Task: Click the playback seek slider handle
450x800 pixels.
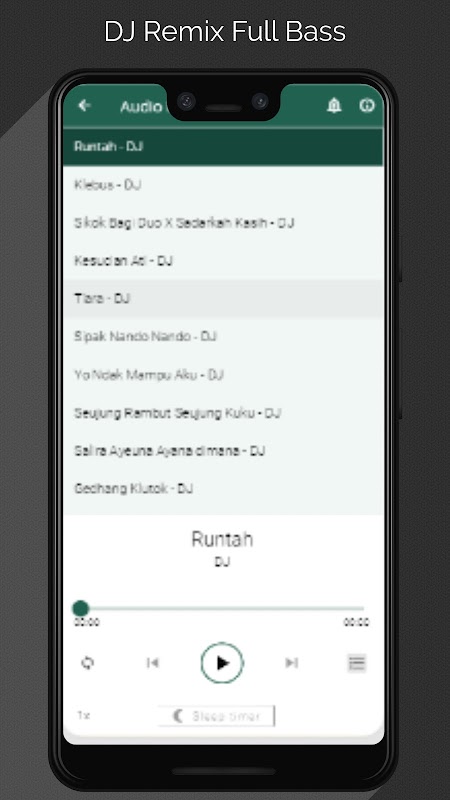Action: pos(81,608)
